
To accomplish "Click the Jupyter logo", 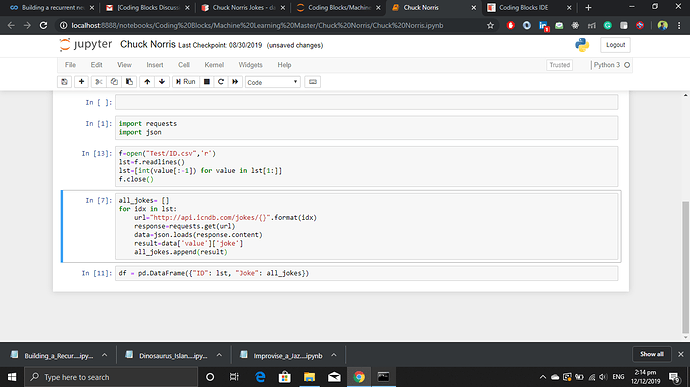I will pyautogui.click(x=86, y=44).
